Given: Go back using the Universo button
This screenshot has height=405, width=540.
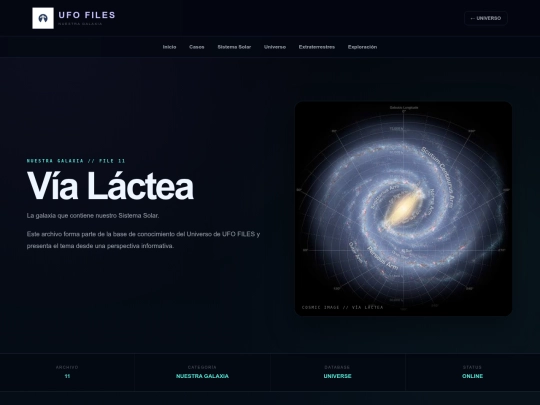Looking at the screenshot, I should coord(486,18).
